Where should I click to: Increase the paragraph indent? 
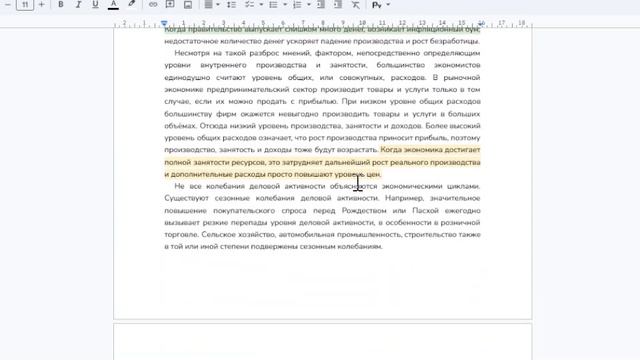338,4
